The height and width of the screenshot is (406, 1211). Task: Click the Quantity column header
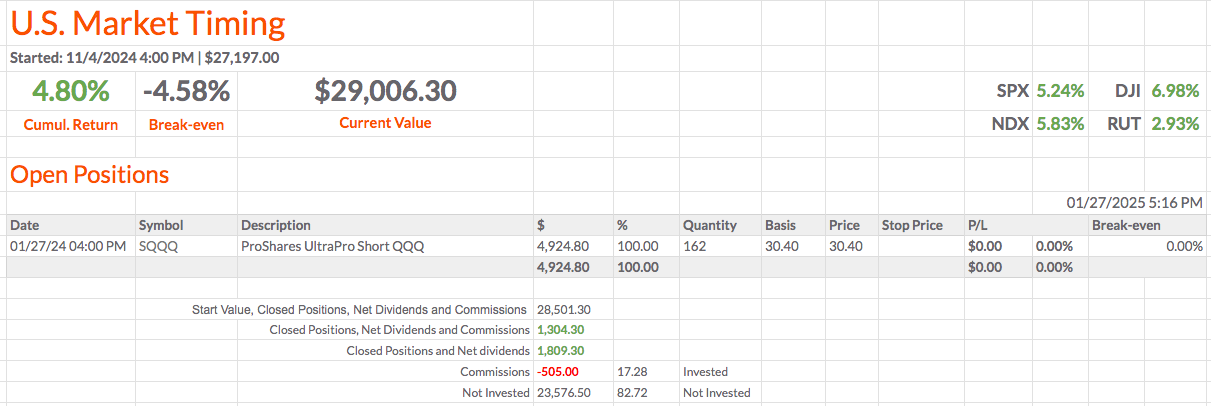coord(710,225)
